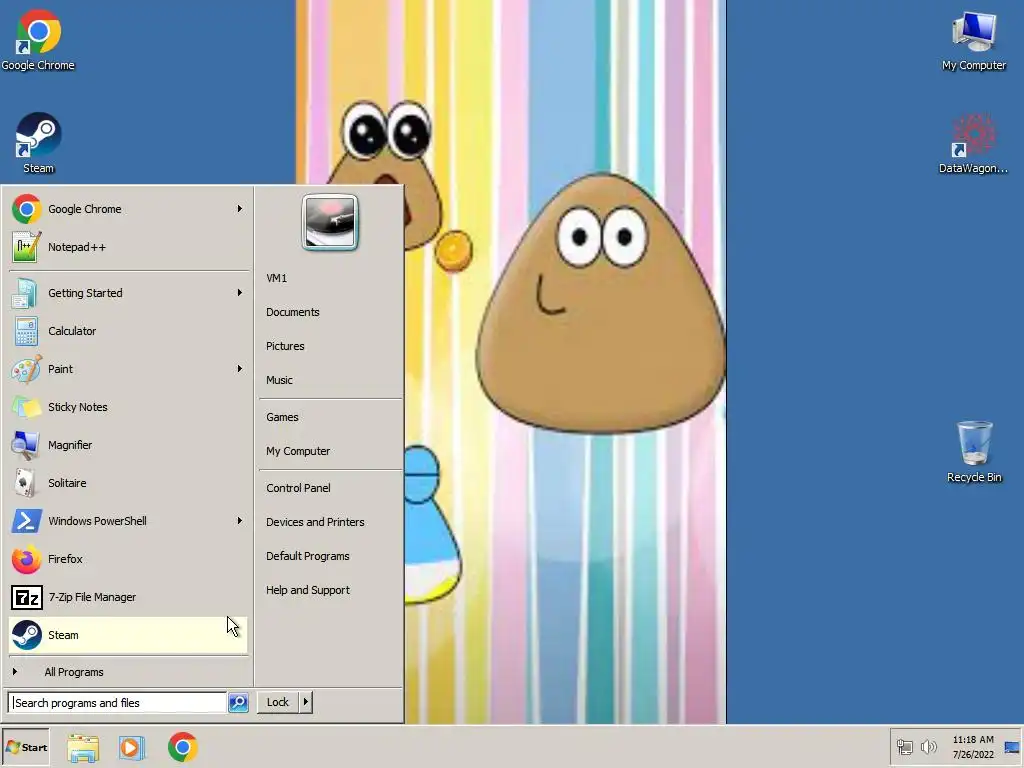Open Calculator from the Start menu

coord(128,331)
